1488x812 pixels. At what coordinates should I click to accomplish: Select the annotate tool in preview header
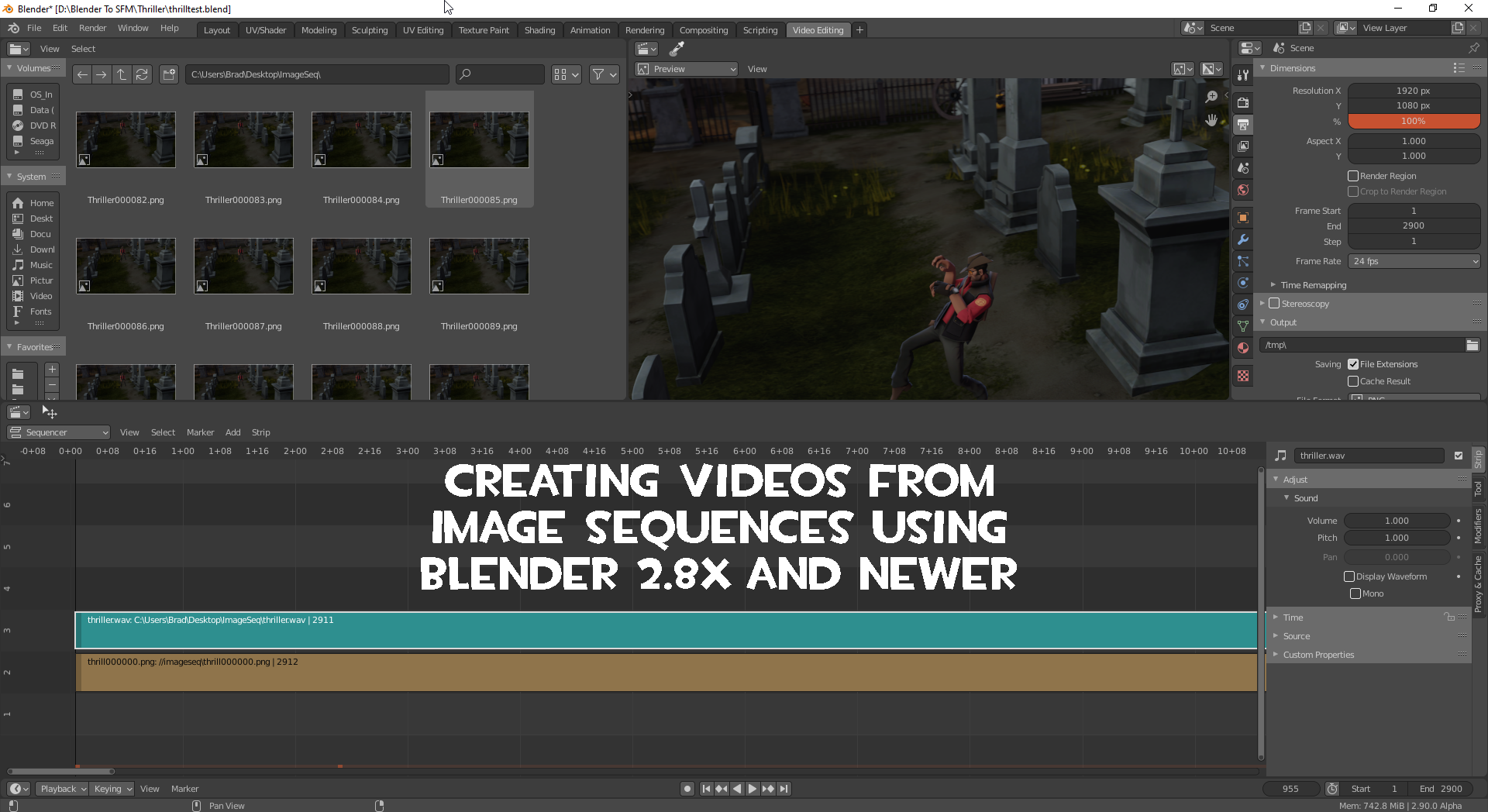(x=677, y=49)
